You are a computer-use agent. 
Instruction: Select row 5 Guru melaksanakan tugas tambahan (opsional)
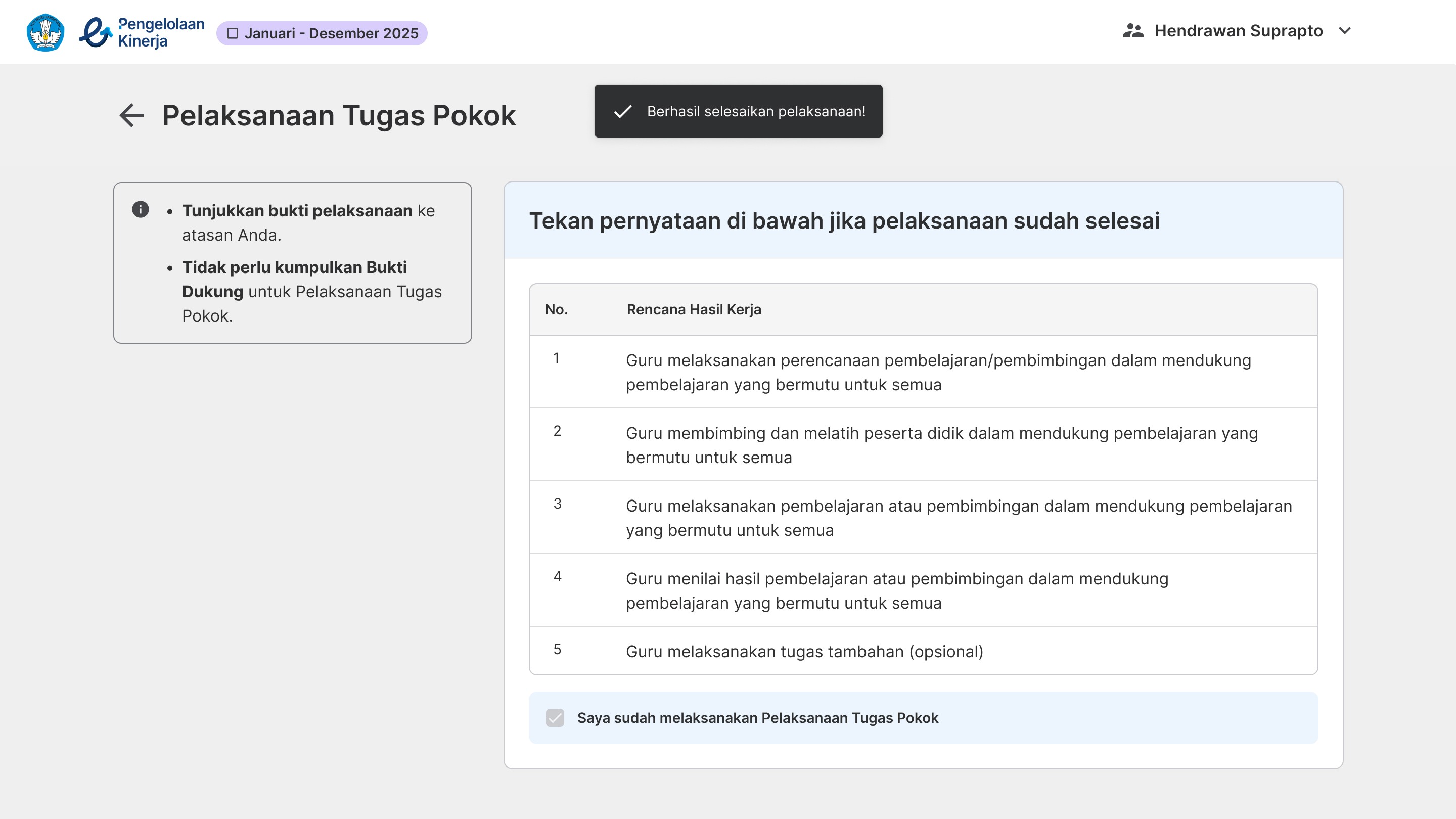[924, 651]
